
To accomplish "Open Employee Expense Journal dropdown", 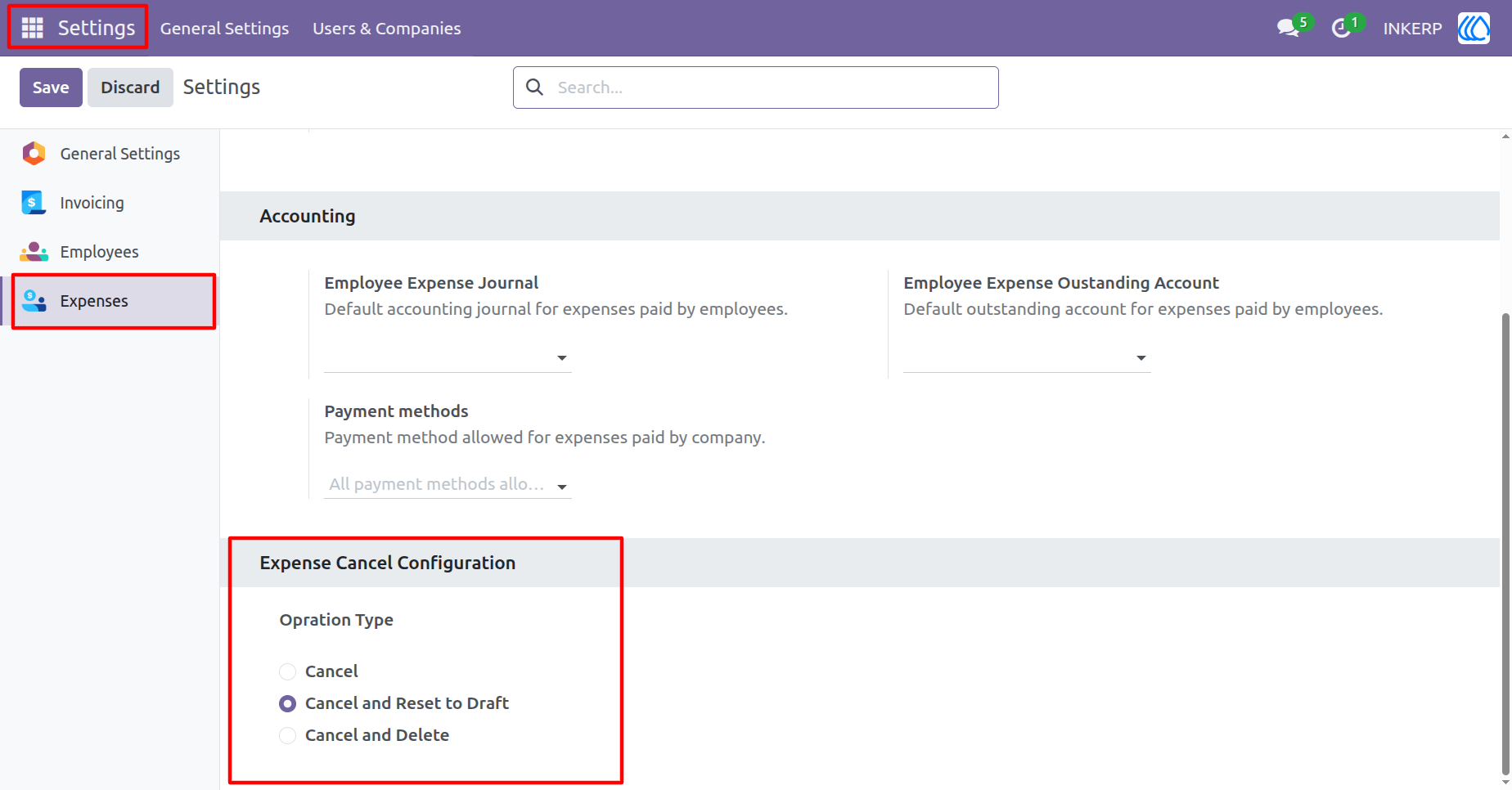I will point(448,357).
